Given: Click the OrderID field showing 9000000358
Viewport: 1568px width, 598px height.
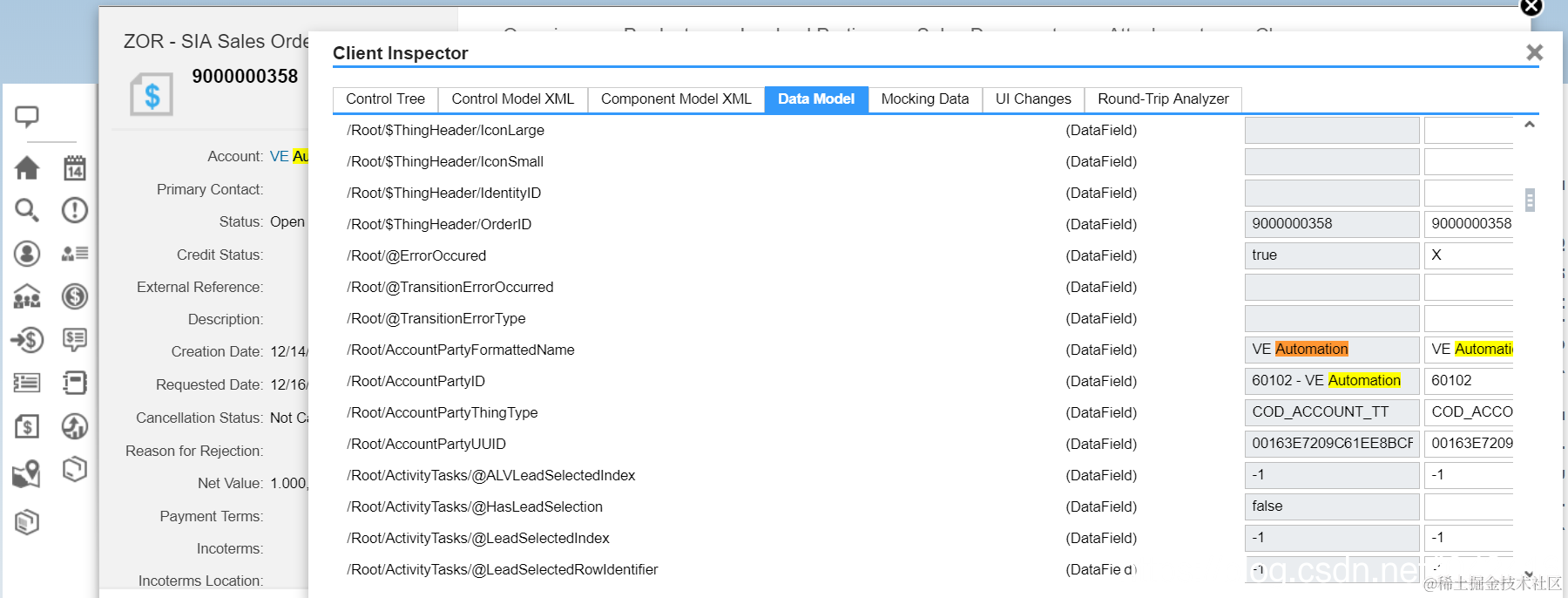Looking at the screenshot, I should [x=1332, y=224].
